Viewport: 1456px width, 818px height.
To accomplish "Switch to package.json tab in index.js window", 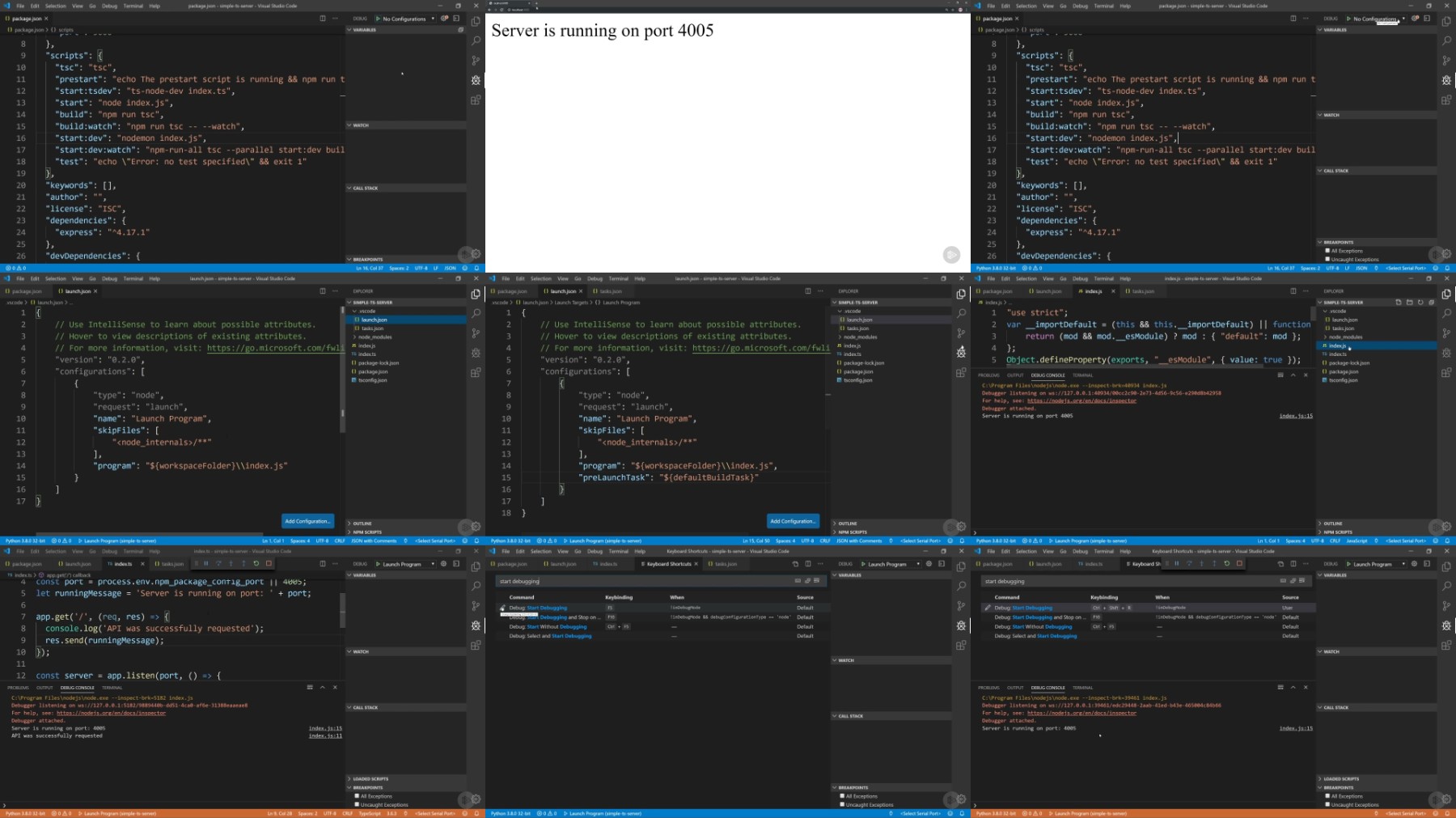I will tap(997, 291).
